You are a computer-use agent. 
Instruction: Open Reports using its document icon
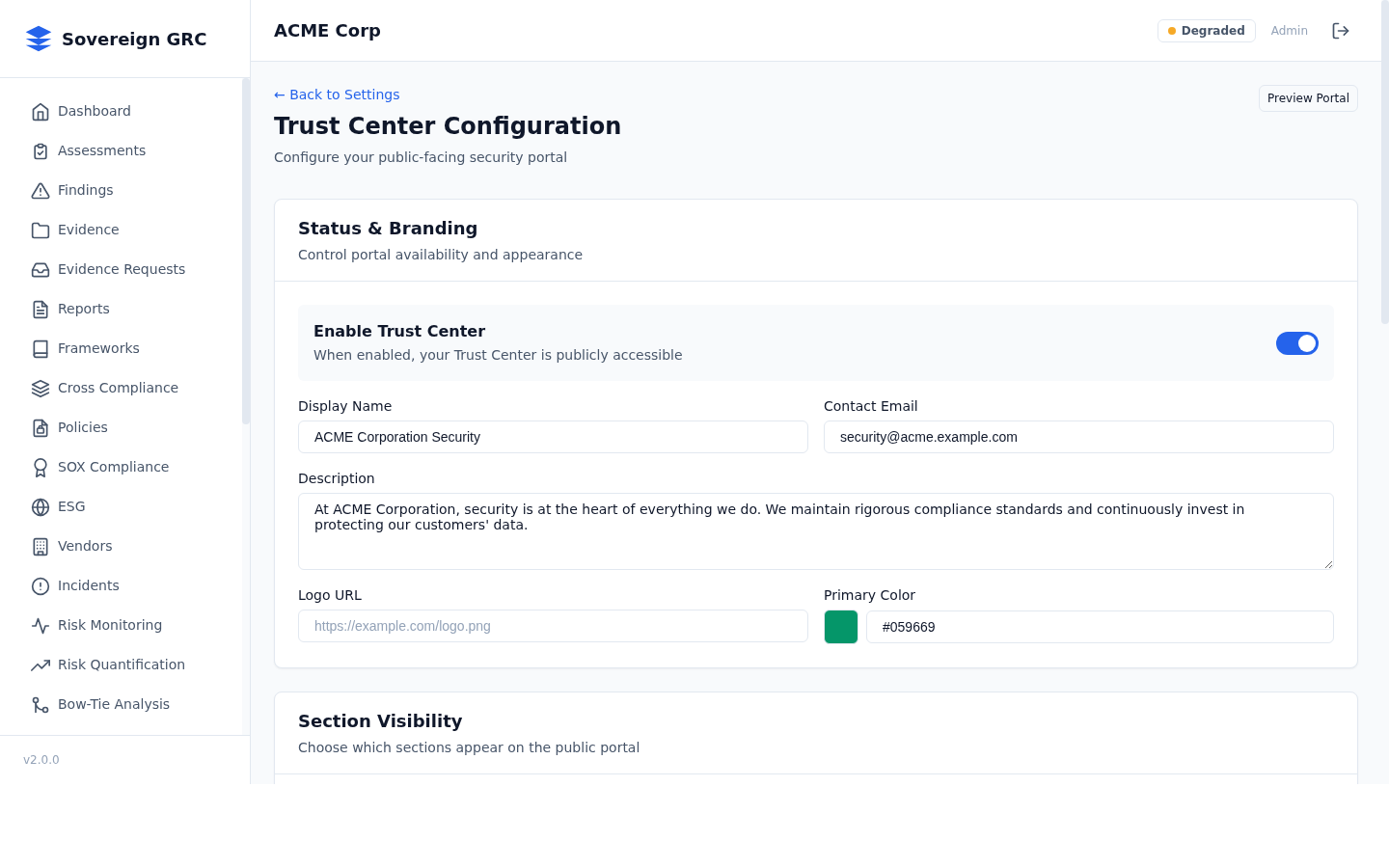click(40, 309)
